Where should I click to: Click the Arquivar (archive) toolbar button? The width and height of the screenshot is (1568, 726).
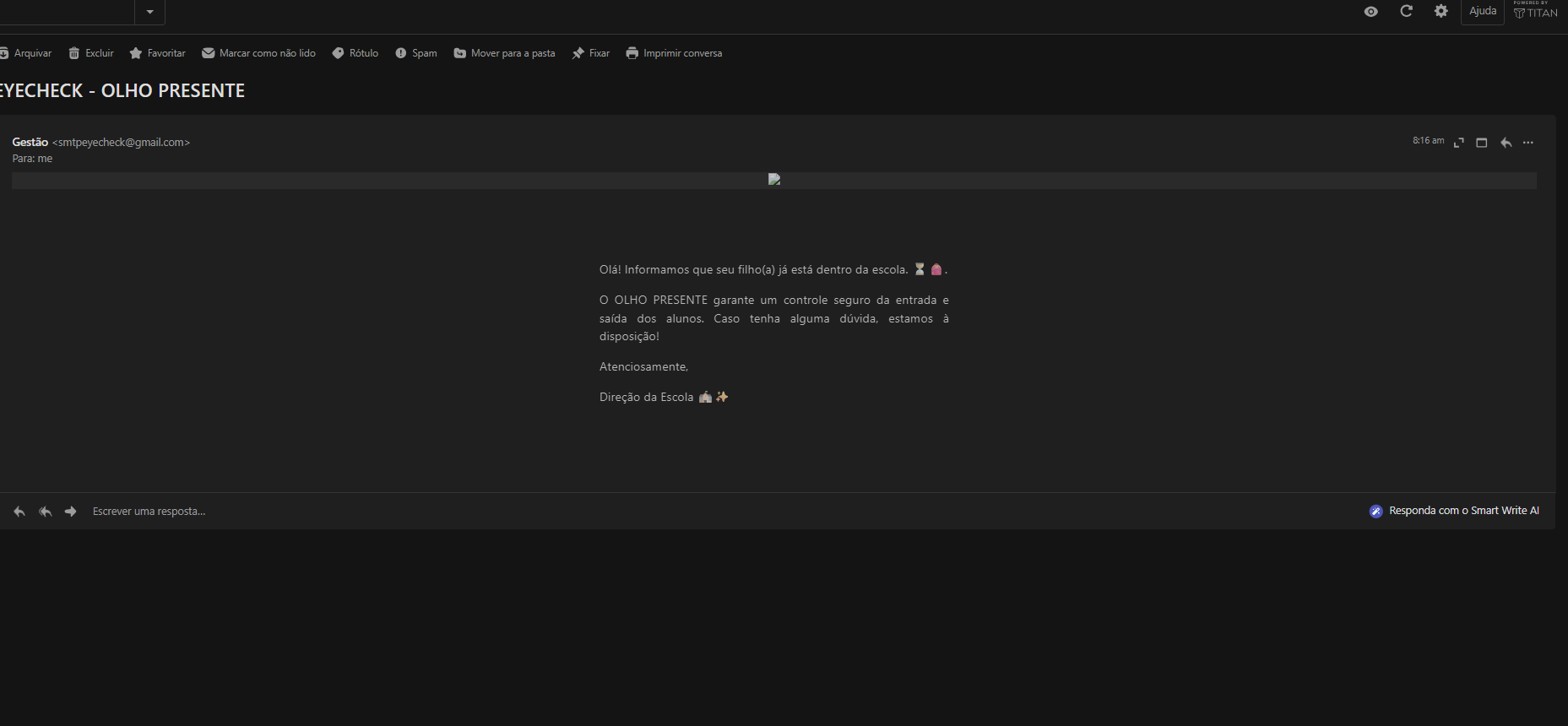click(x=25, y=53)
